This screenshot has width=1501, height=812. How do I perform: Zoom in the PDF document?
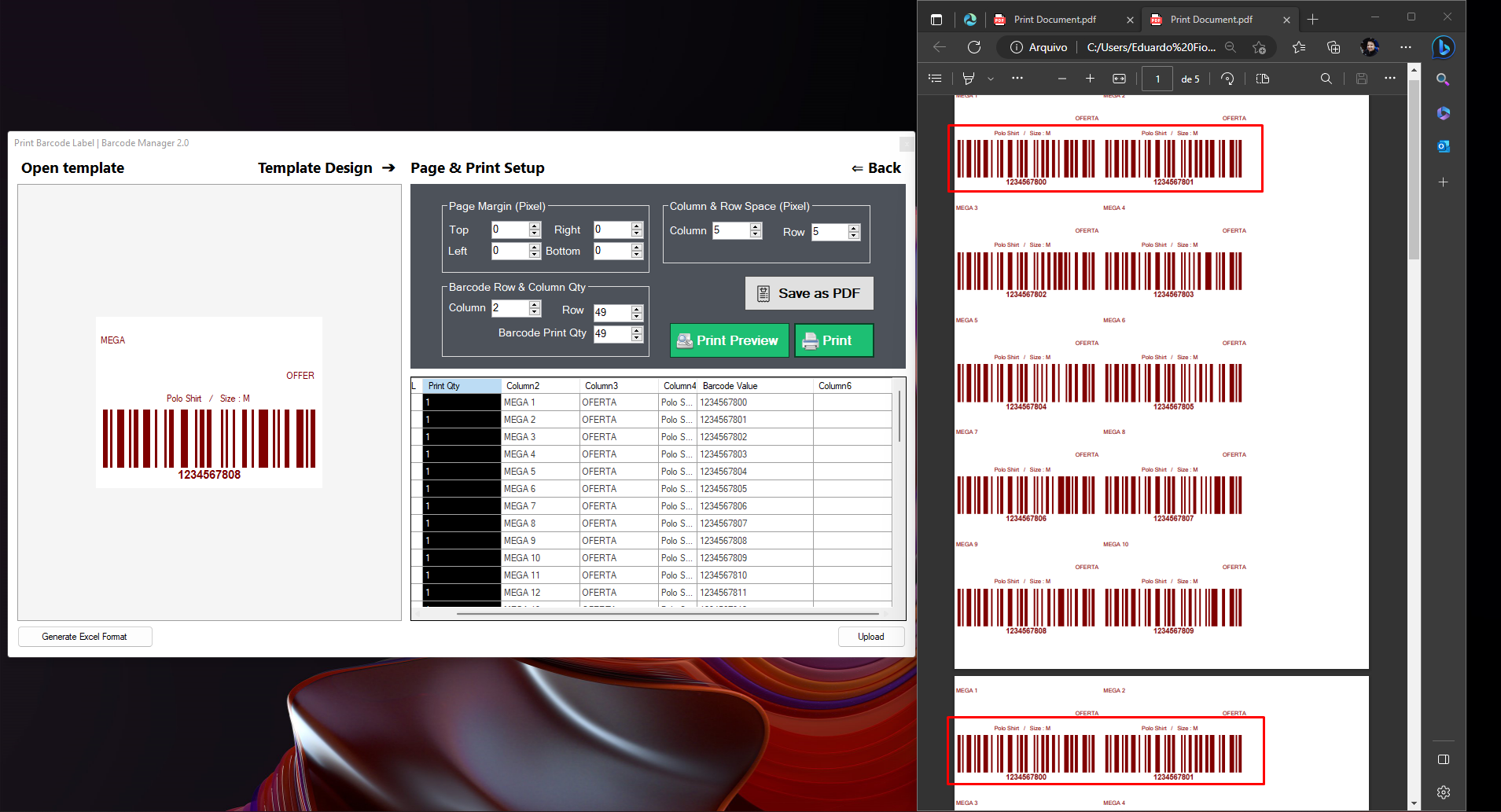[1090, 79]
